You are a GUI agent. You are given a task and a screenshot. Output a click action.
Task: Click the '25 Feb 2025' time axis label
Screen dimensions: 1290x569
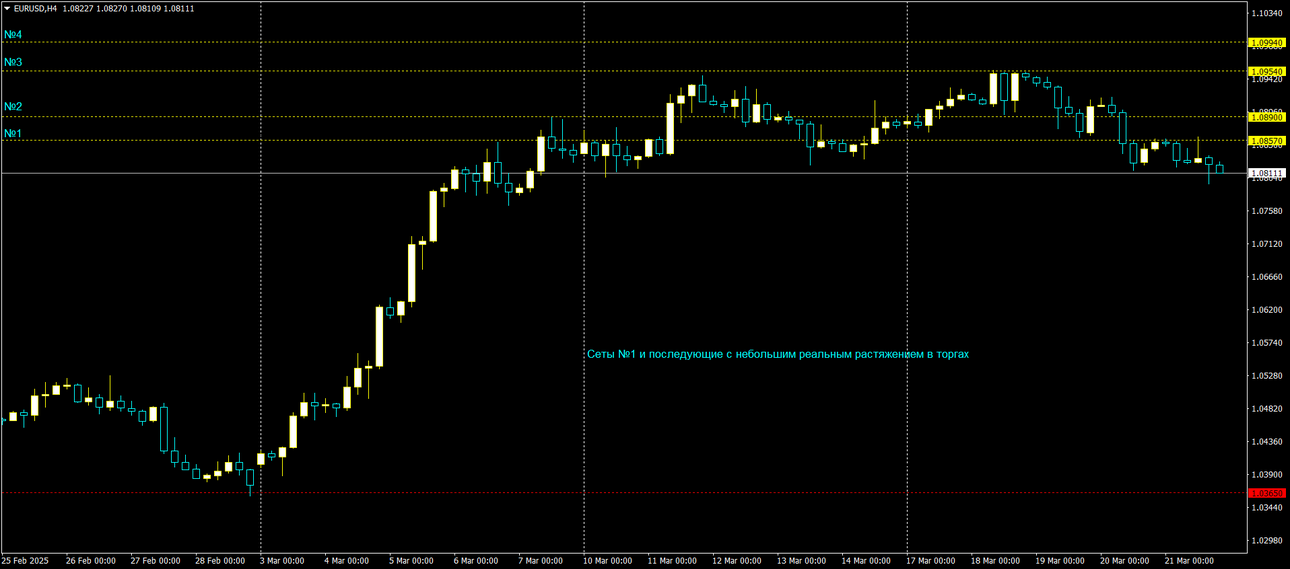tap(26, 561)
